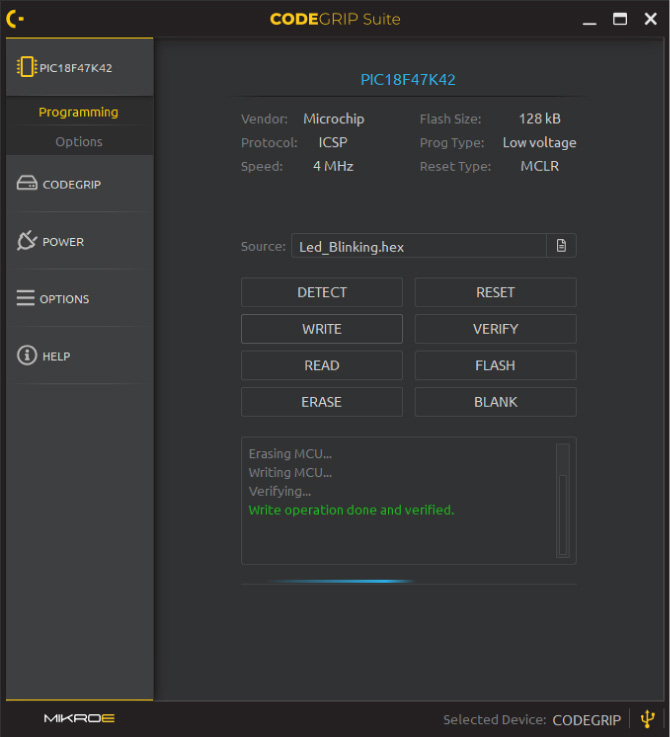Run the BLANK check button
This screenshot has height=737, width=670.
(x=495, y=402)
